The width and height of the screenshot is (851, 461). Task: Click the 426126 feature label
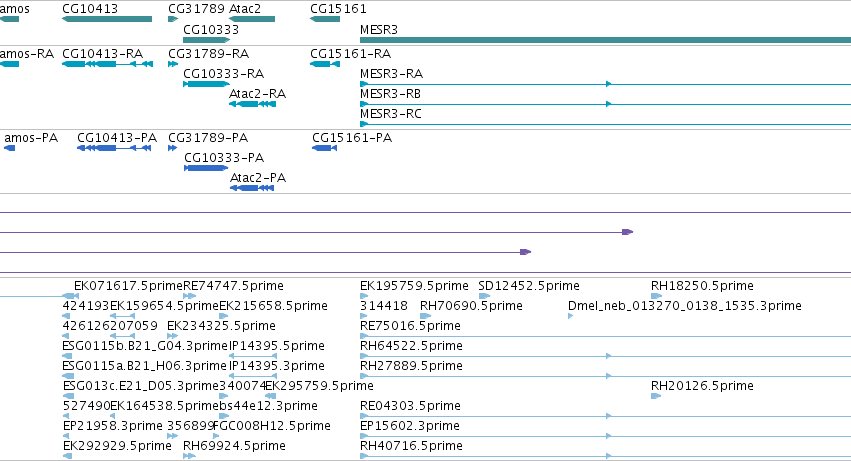click(x=86, y=326)
